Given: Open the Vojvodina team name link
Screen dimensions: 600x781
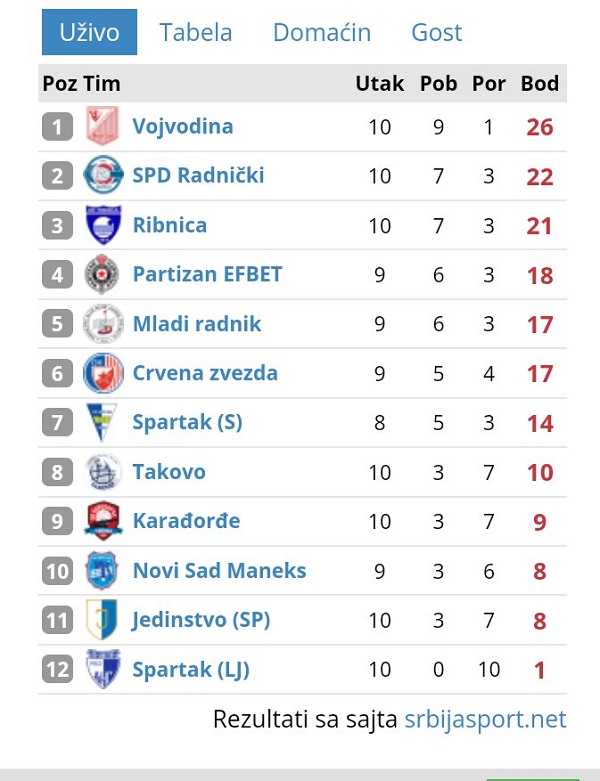Looking at the screenshot, I should (x=183, y=127).
